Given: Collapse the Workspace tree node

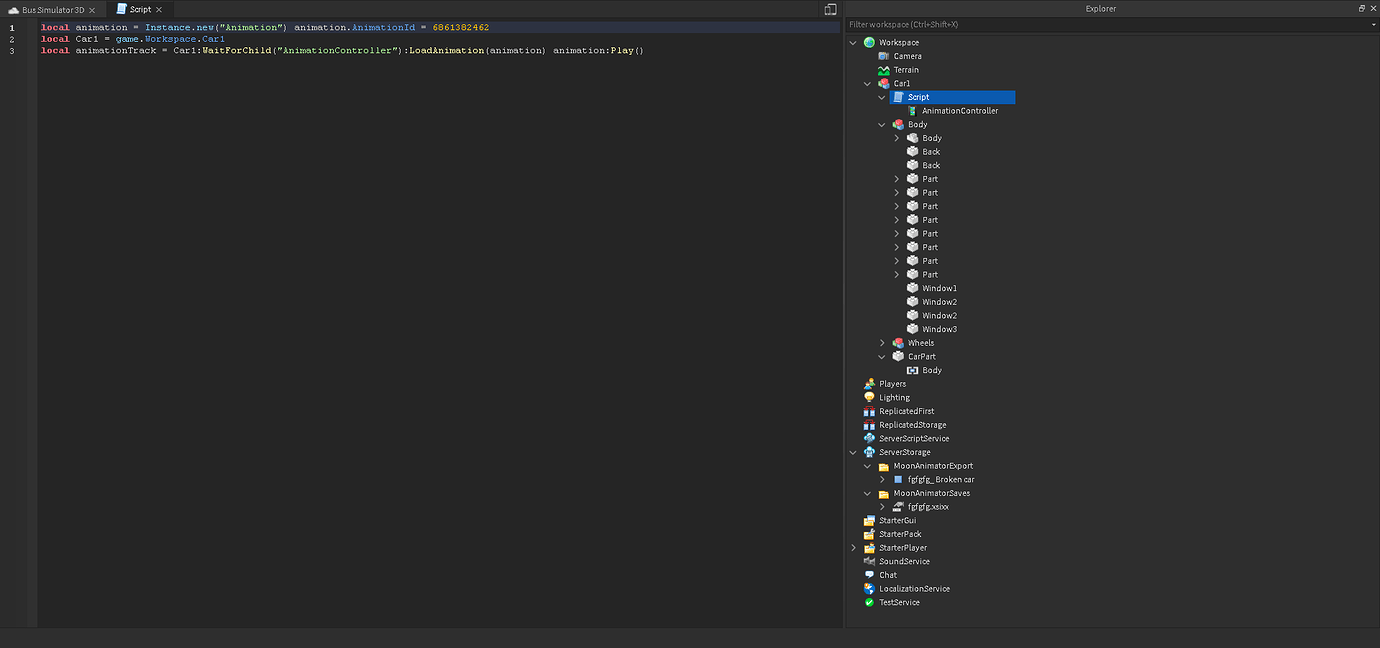Looking at the screenshot, I should (853, 42).
